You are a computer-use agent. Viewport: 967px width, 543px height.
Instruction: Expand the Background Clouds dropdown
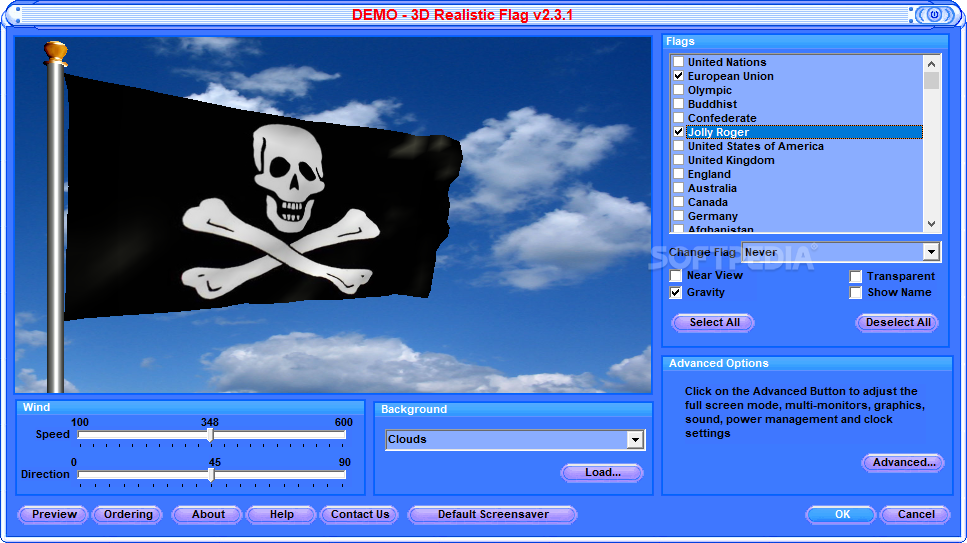click(x=635, y=439)
